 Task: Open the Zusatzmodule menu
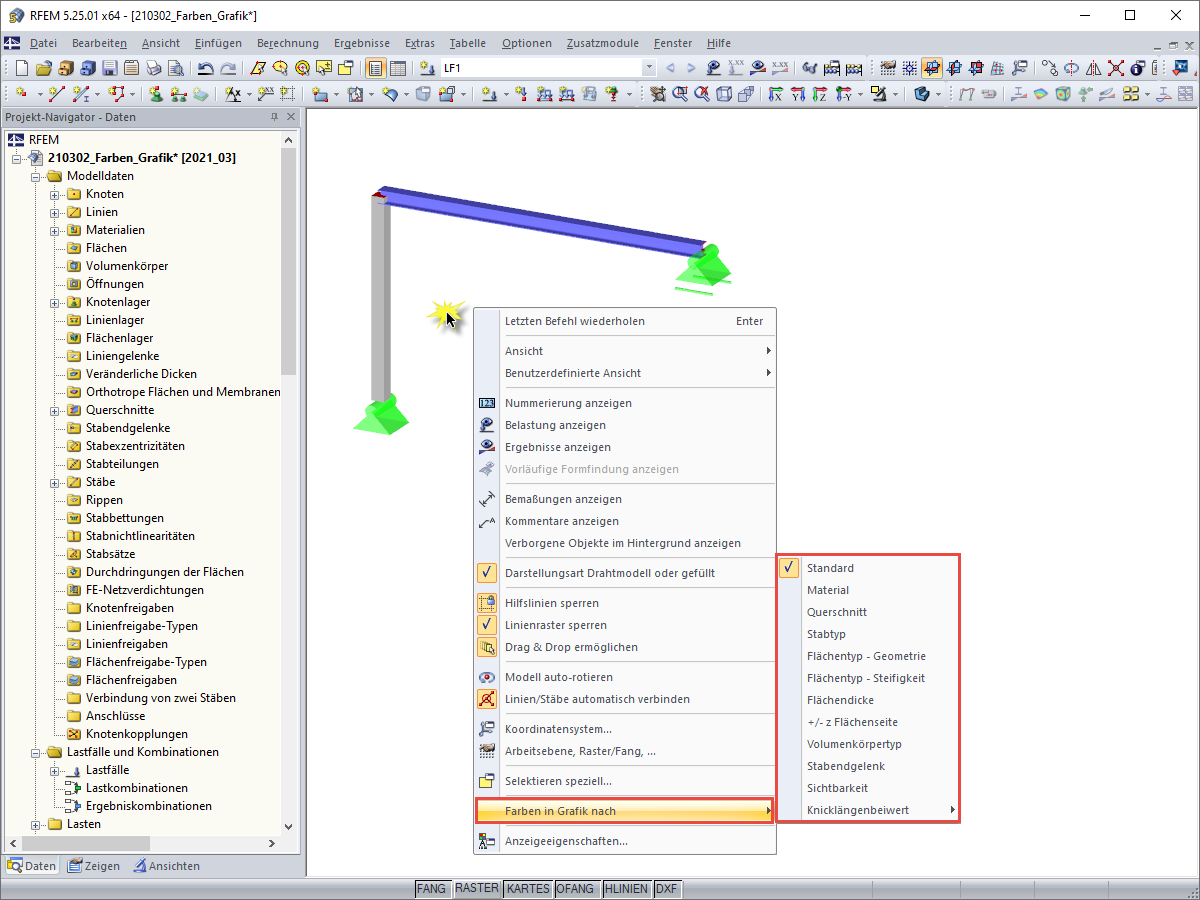602,43
